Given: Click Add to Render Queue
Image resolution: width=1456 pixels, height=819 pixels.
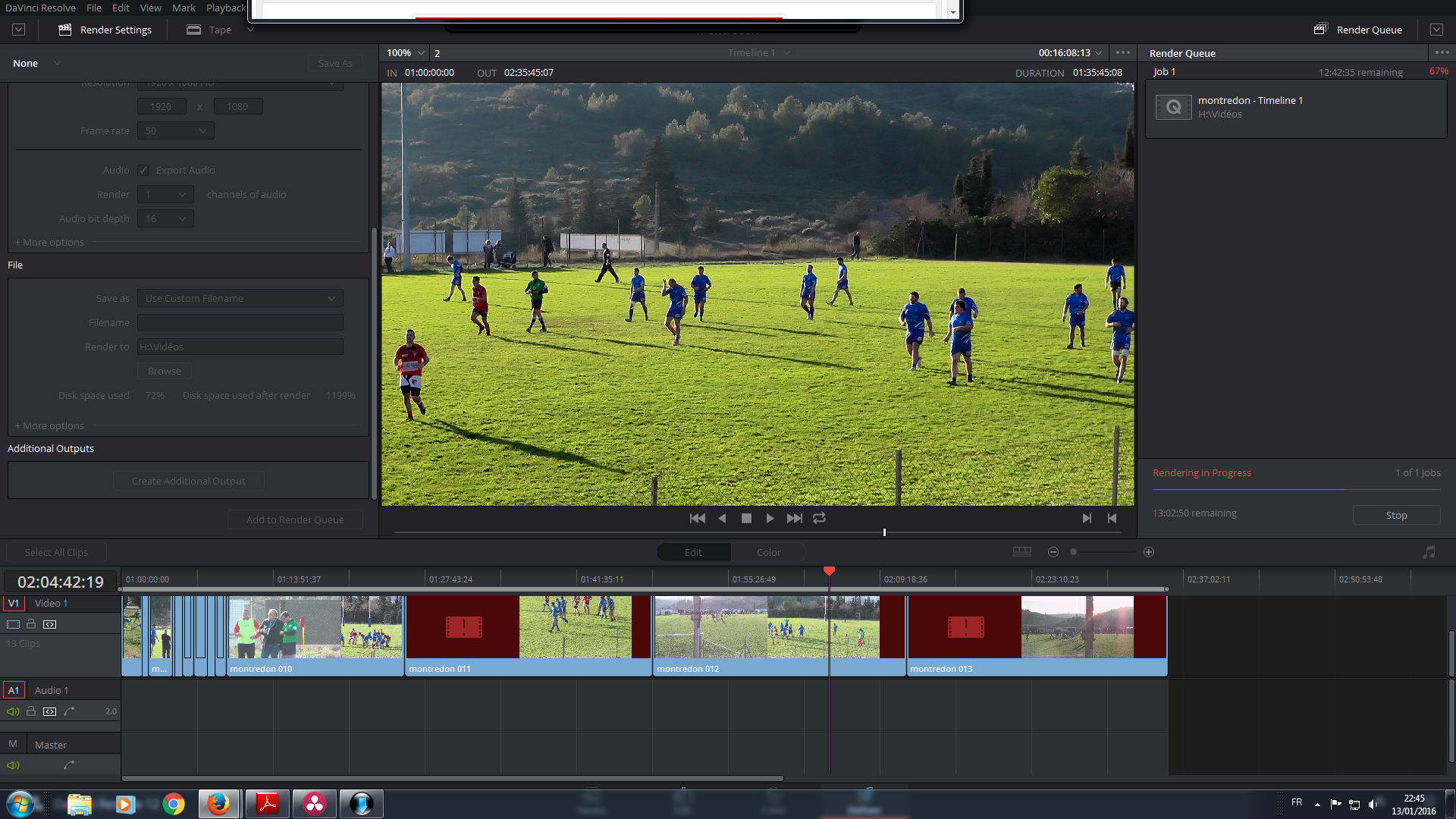Looking at the screenshot, I should pos(295,519).
